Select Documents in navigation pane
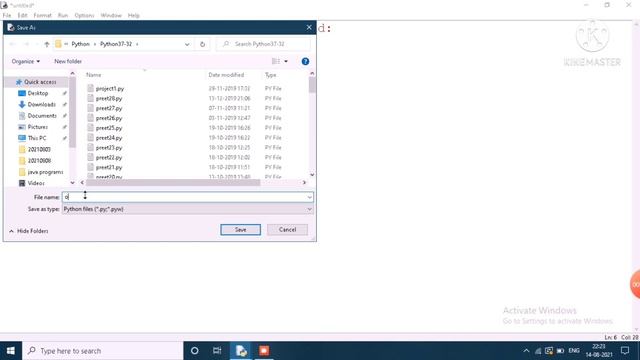Viewport: 640px width, 360px height. pos(42,116)
